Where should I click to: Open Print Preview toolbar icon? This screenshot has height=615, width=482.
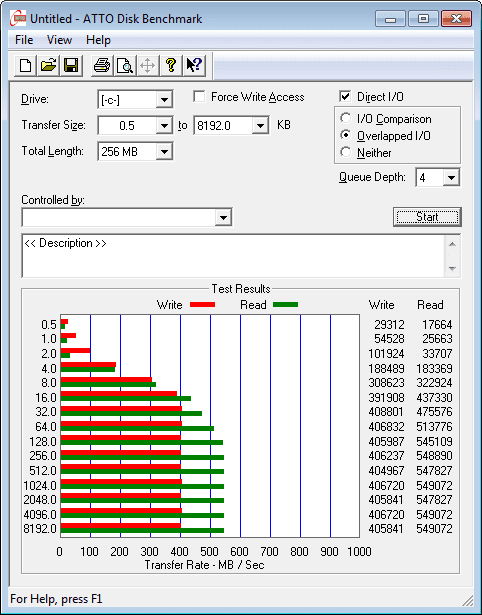click(125, 66)
